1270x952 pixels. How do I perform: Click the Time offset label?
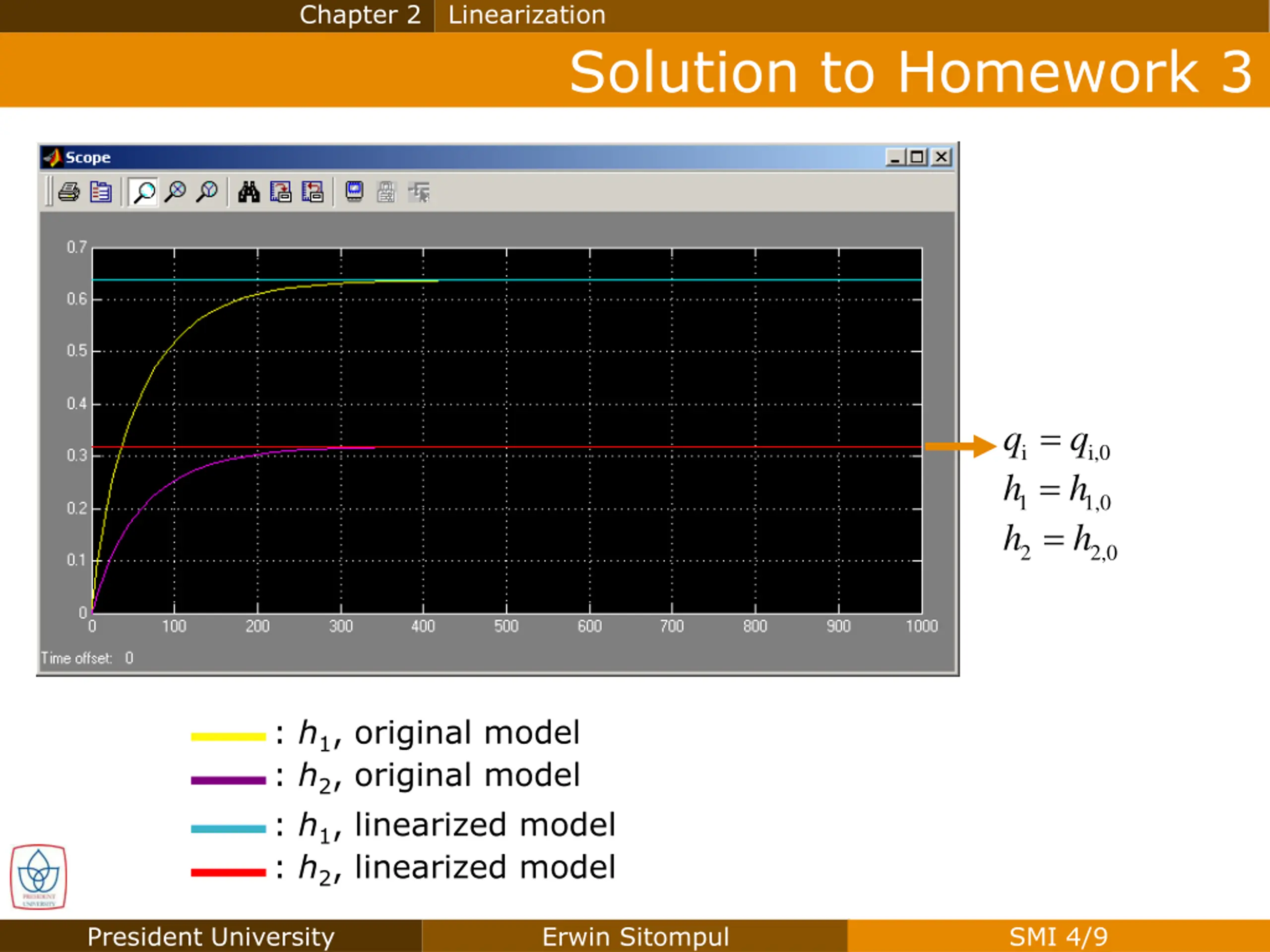(x=76, y=658)
